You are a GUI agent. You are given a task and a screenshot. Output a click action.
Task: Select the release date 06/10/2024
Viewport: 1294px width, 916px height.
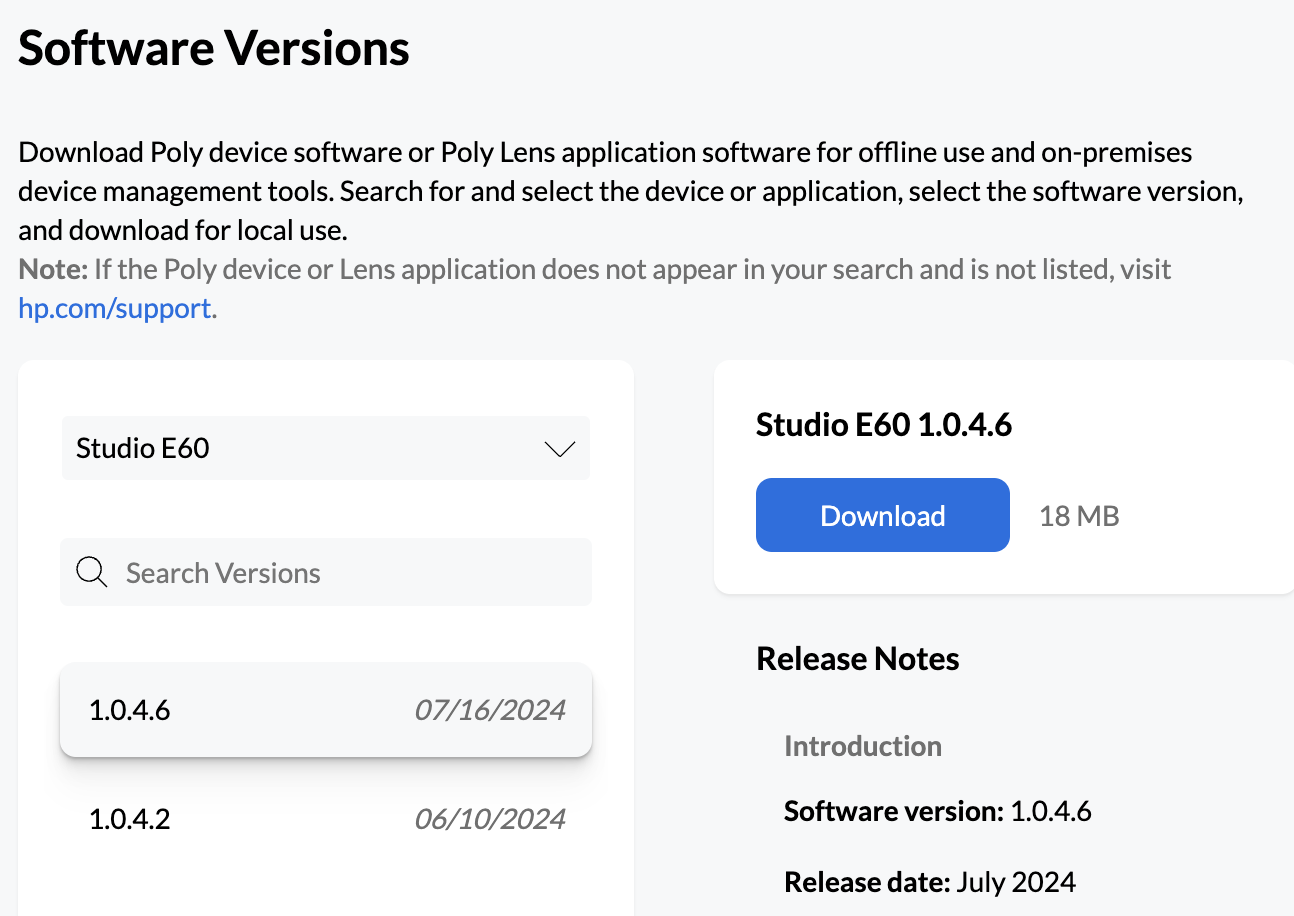point(489,818)
